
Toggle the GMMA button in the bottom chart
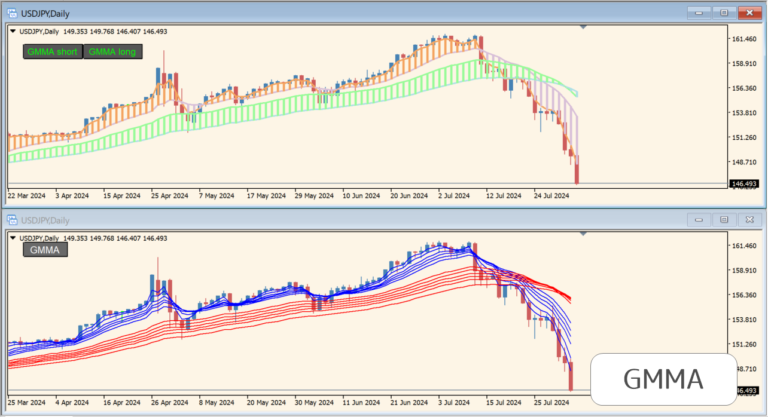tap(45, 250)
